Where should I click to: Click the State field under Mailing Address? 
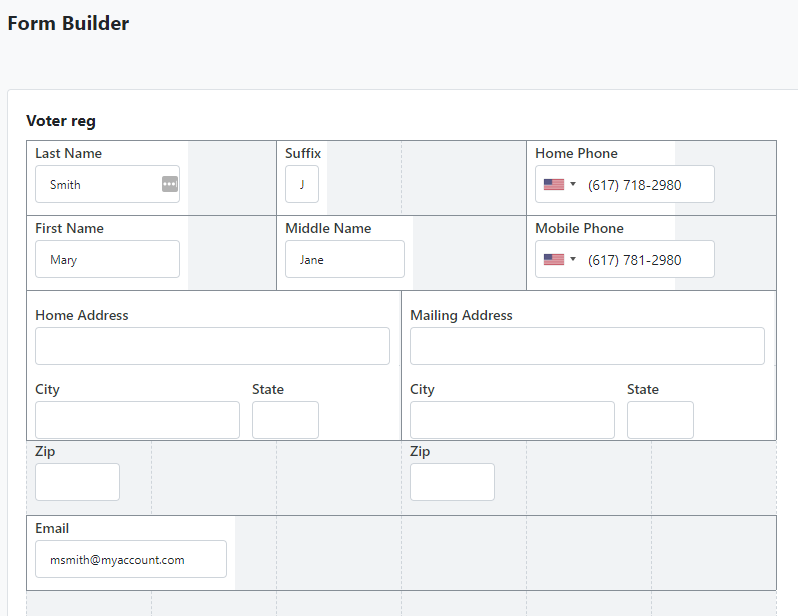(660, 420)
